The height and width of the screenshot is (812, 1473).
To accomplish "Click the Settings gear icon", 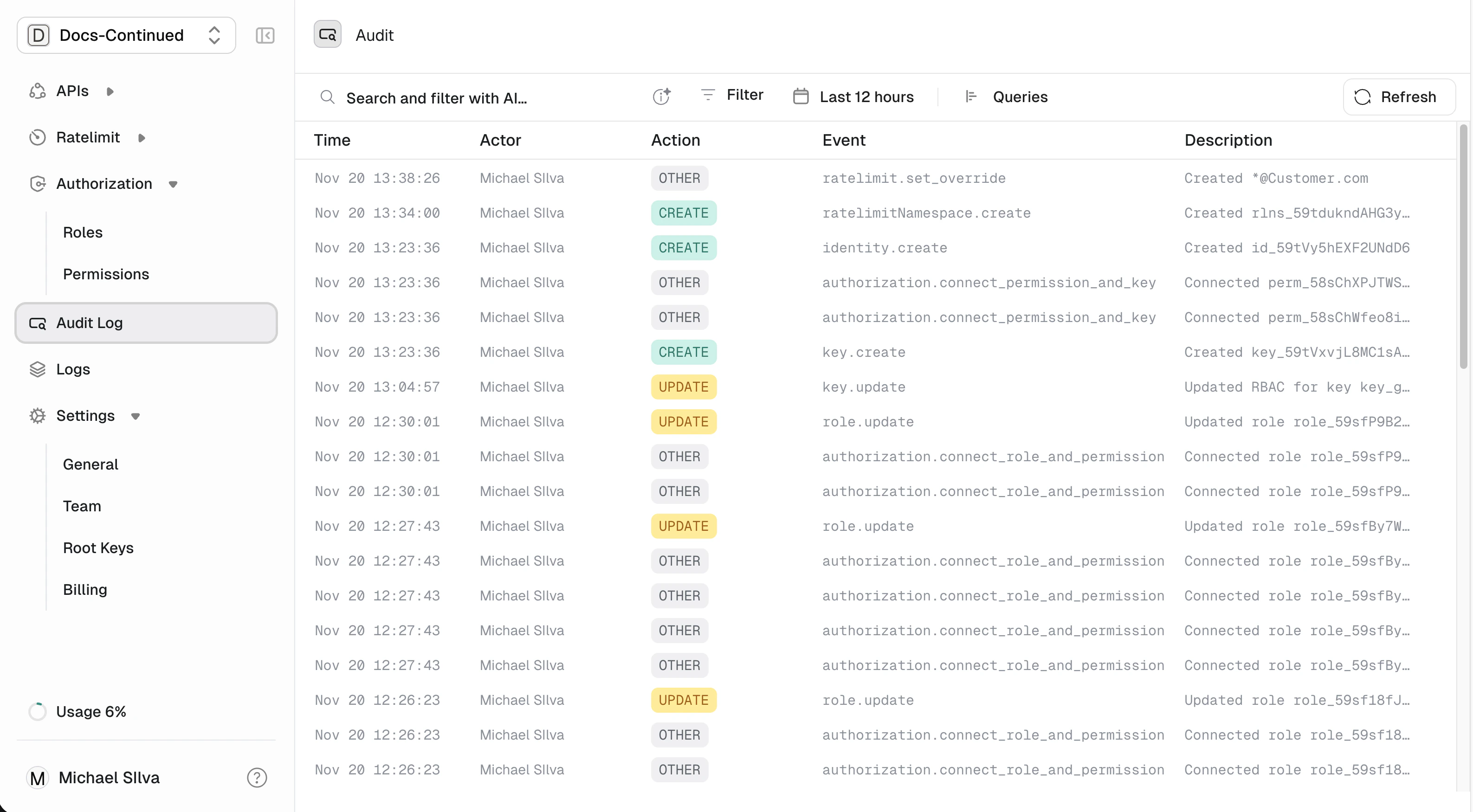I will 38,416.
